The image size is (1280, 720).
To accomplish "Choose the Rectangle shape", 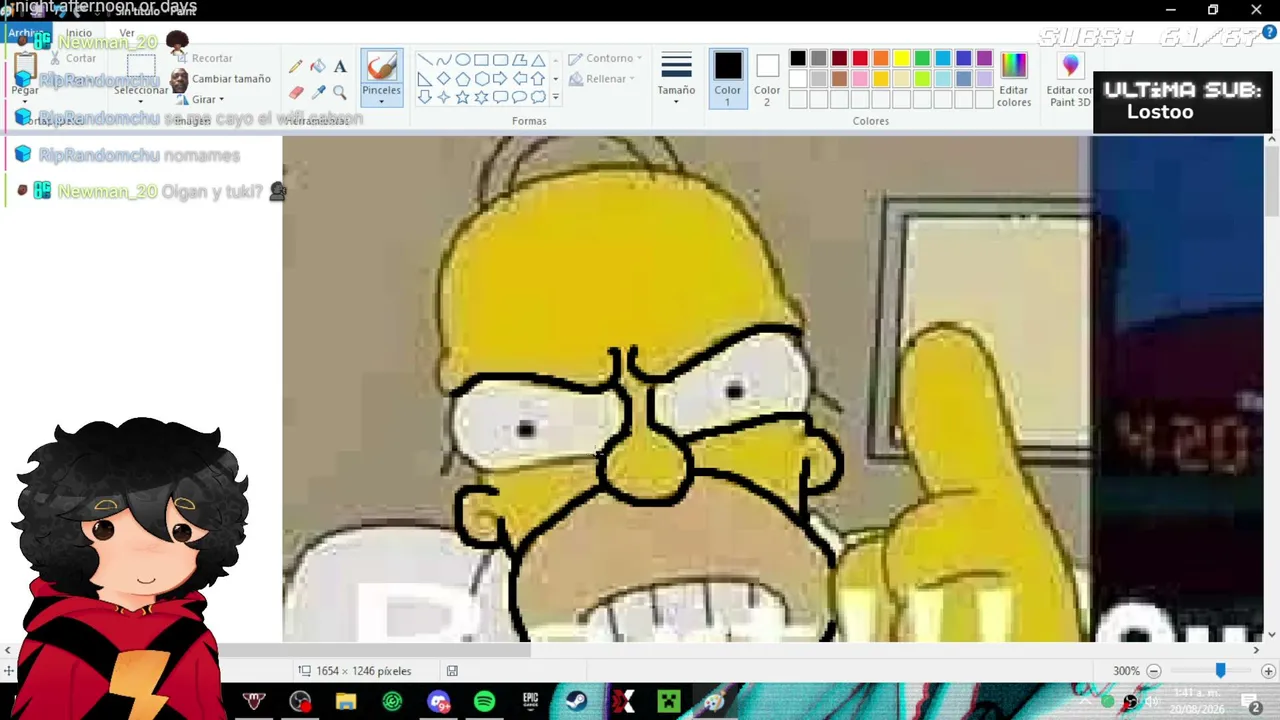I will tap(481, 60).
